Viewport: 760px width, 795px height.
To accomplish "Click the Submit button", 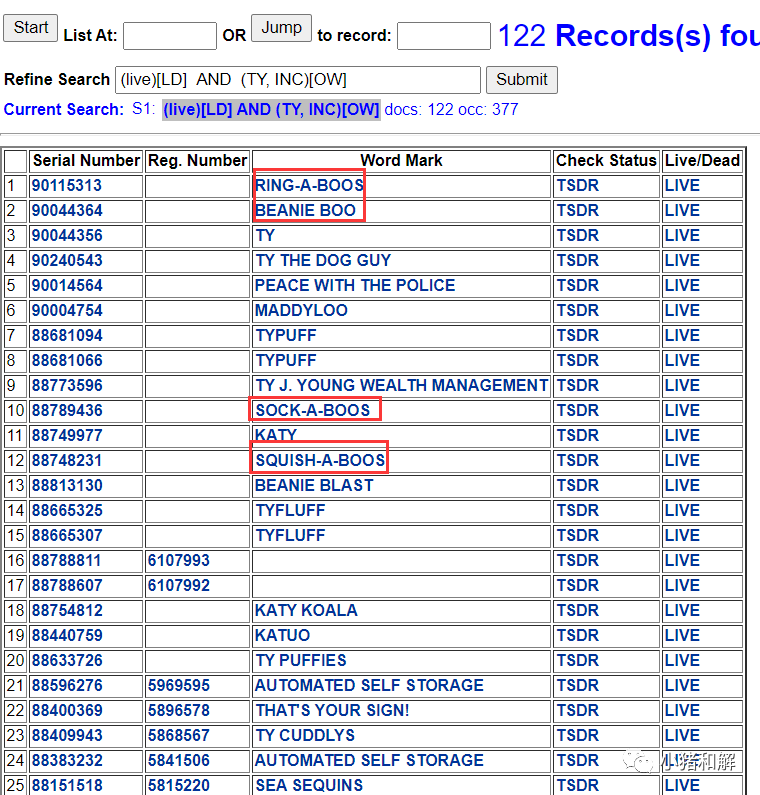I will (x=522, y=80).
